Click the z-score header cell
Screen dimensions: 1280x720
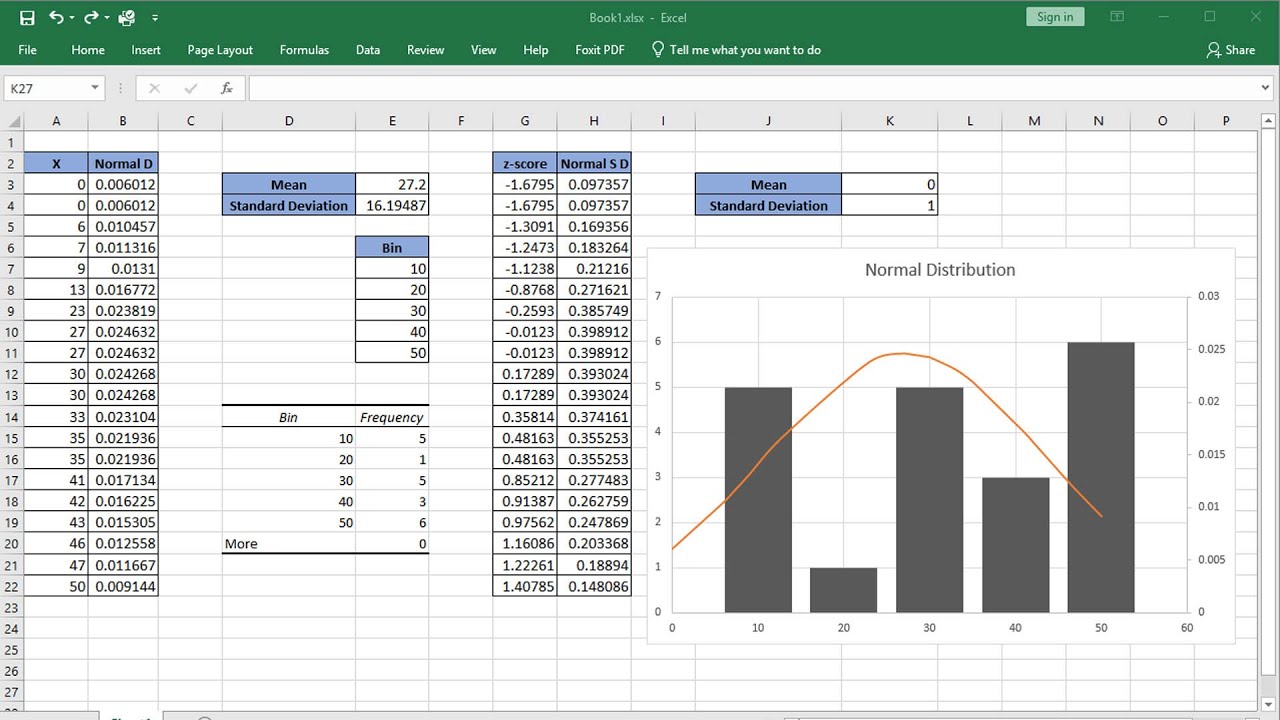pos(525,163)
